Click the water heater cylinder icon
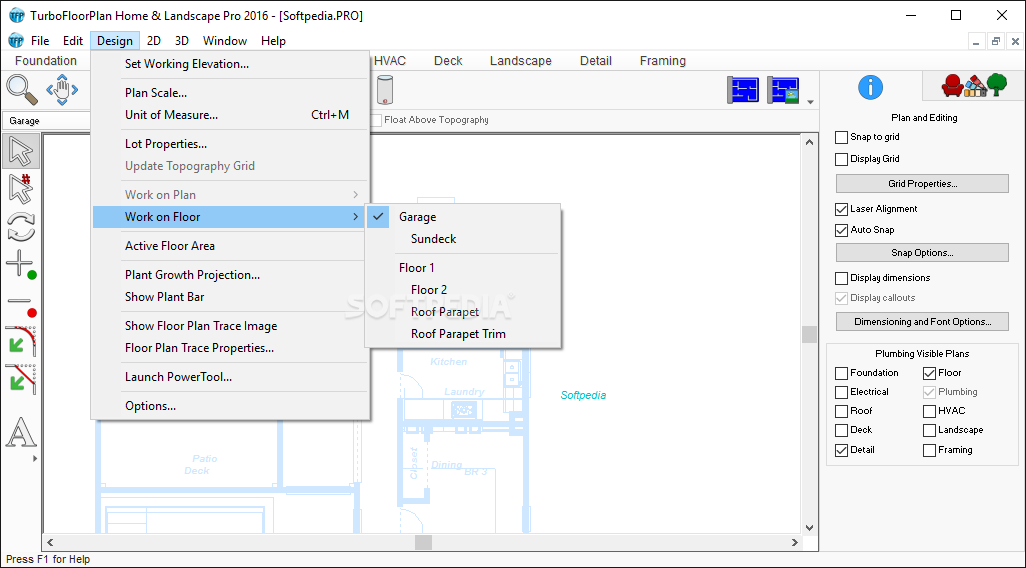Viewport: 1026px width, 568px height. click(385, 90)
